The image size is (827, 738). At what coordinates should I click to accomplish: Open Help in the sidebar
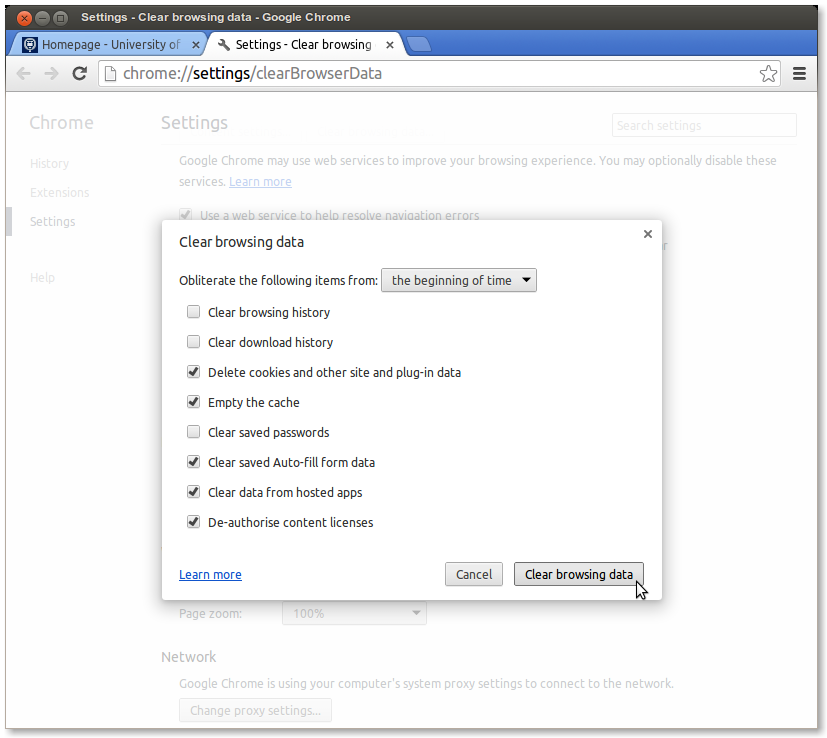[42, 277]
